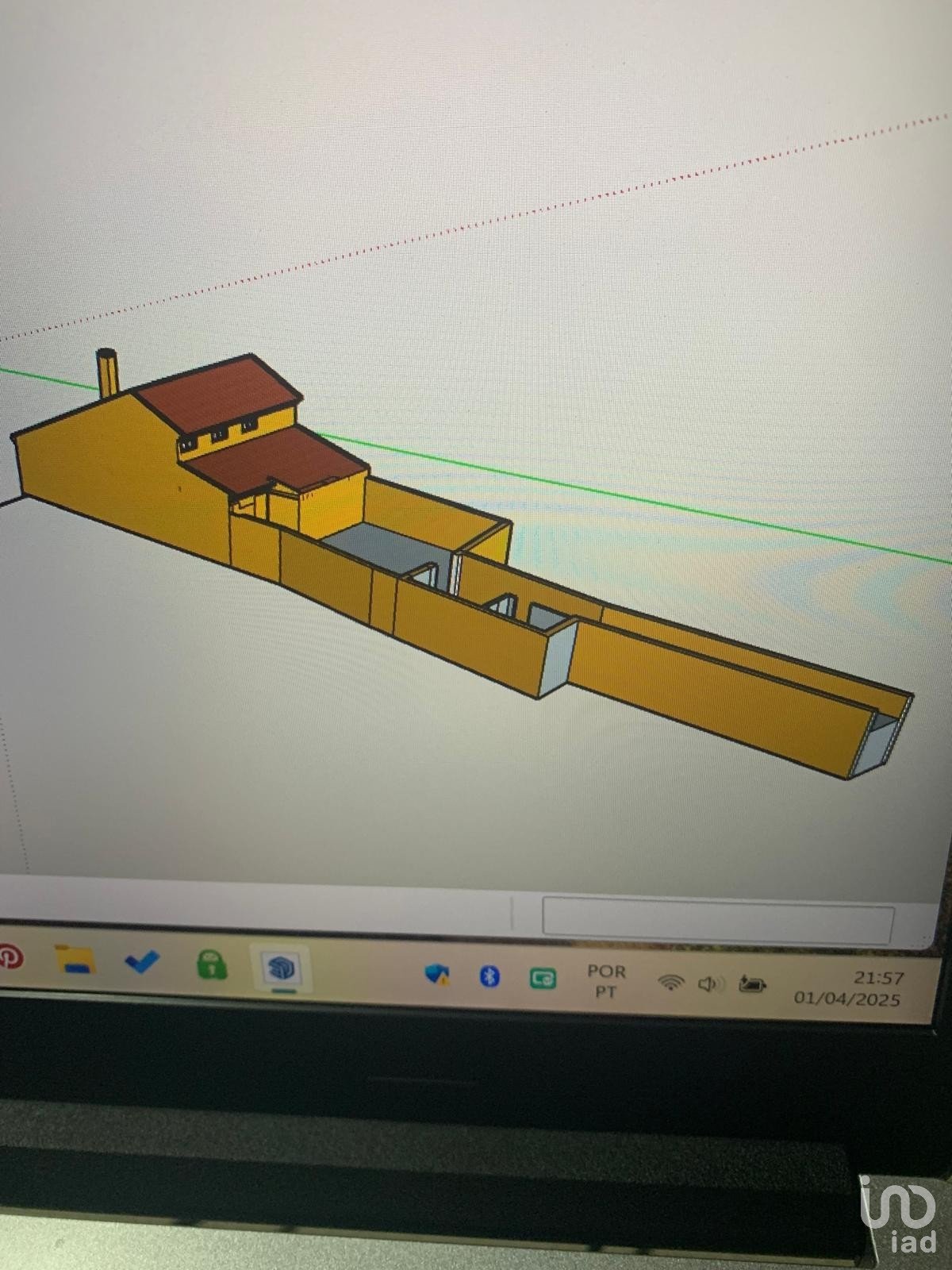Change the POR PT input language
Viewport: 952px width, 1270px height.
tap(606, 981)
